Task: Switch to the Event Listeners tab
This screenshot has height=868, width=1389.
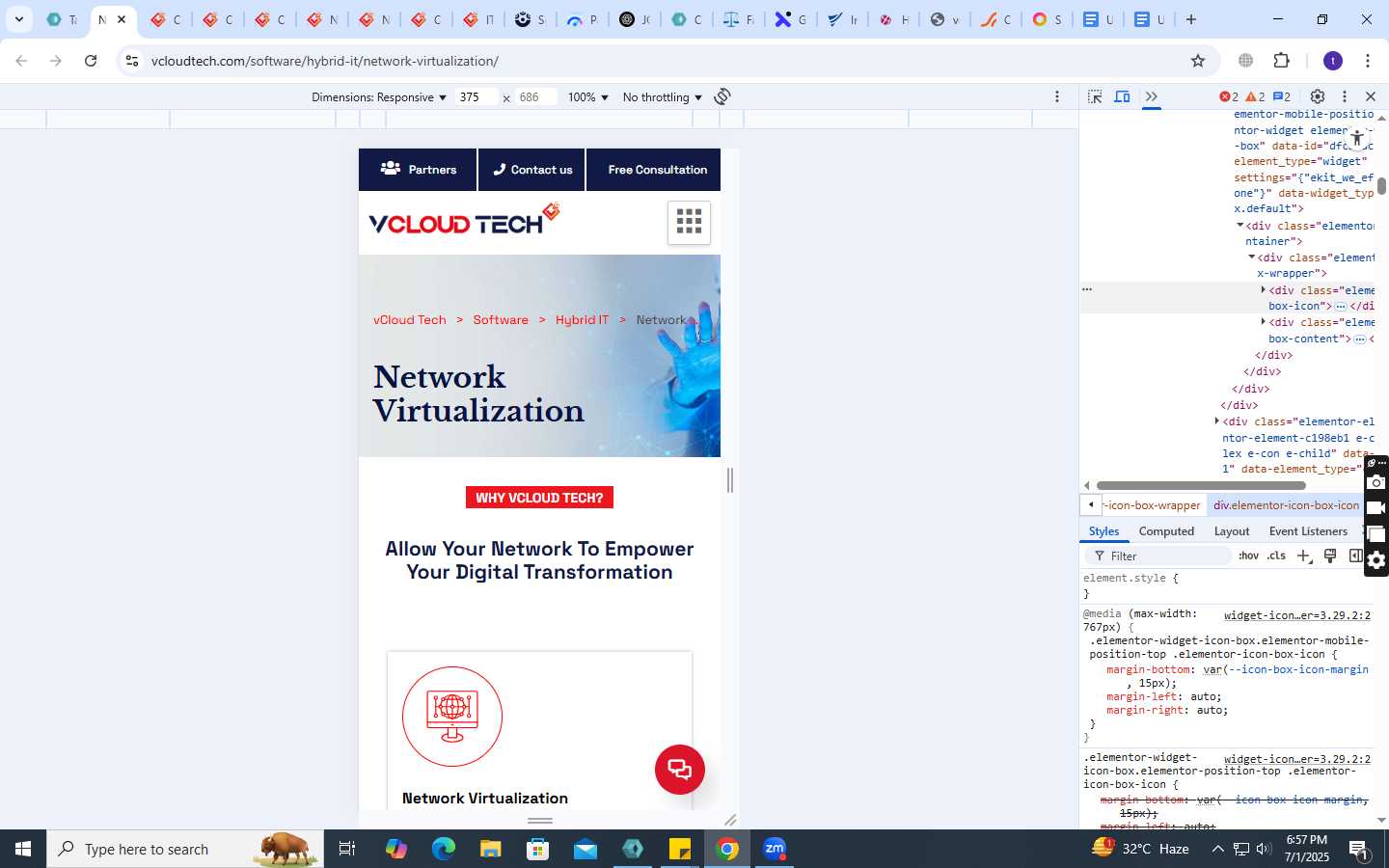Action: [x=1308, y=531]
